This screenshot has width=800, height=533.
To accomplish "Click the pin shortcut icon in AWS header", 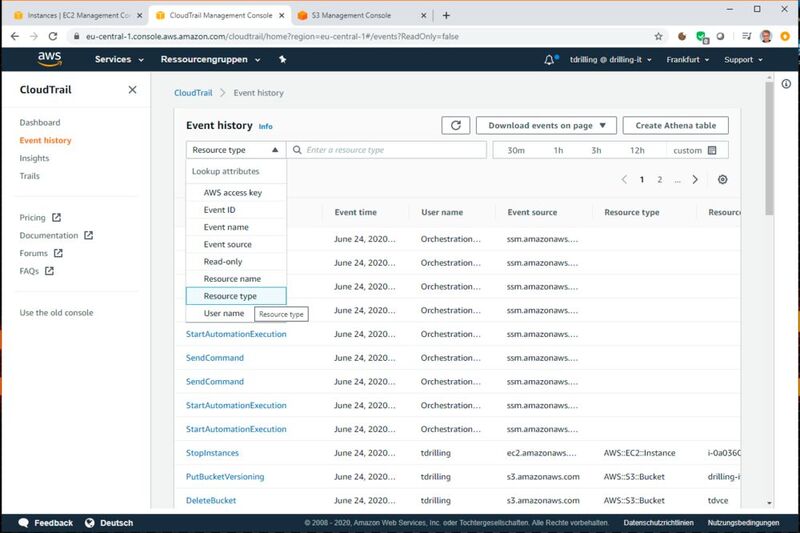I will 282,59.
